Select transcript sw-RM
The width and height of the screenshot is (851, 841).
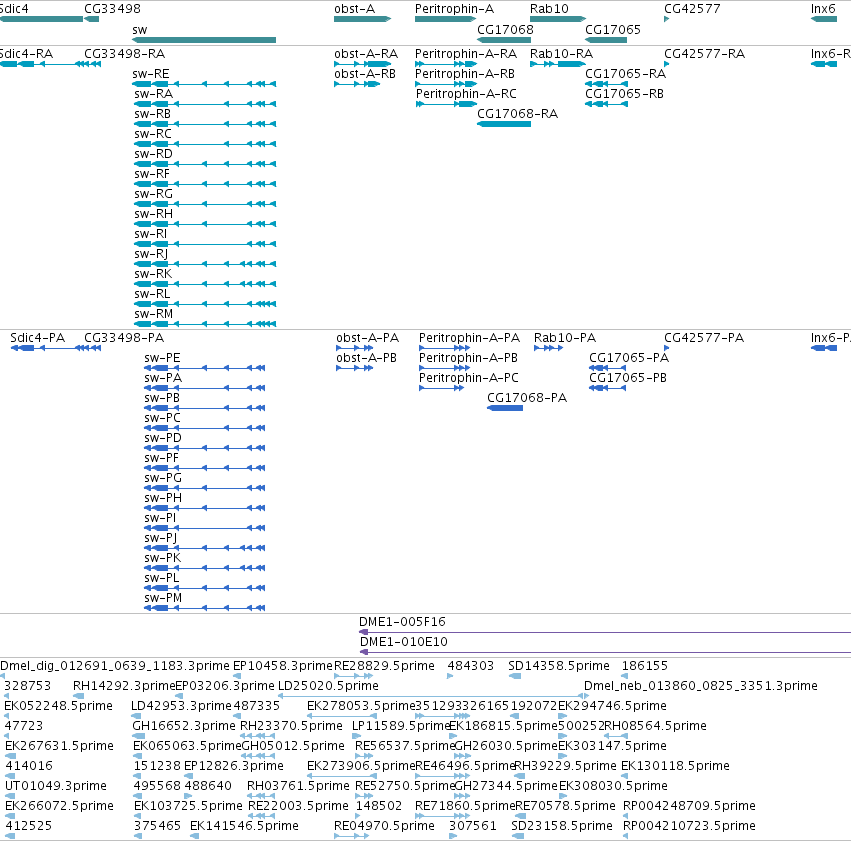(204, 324)
